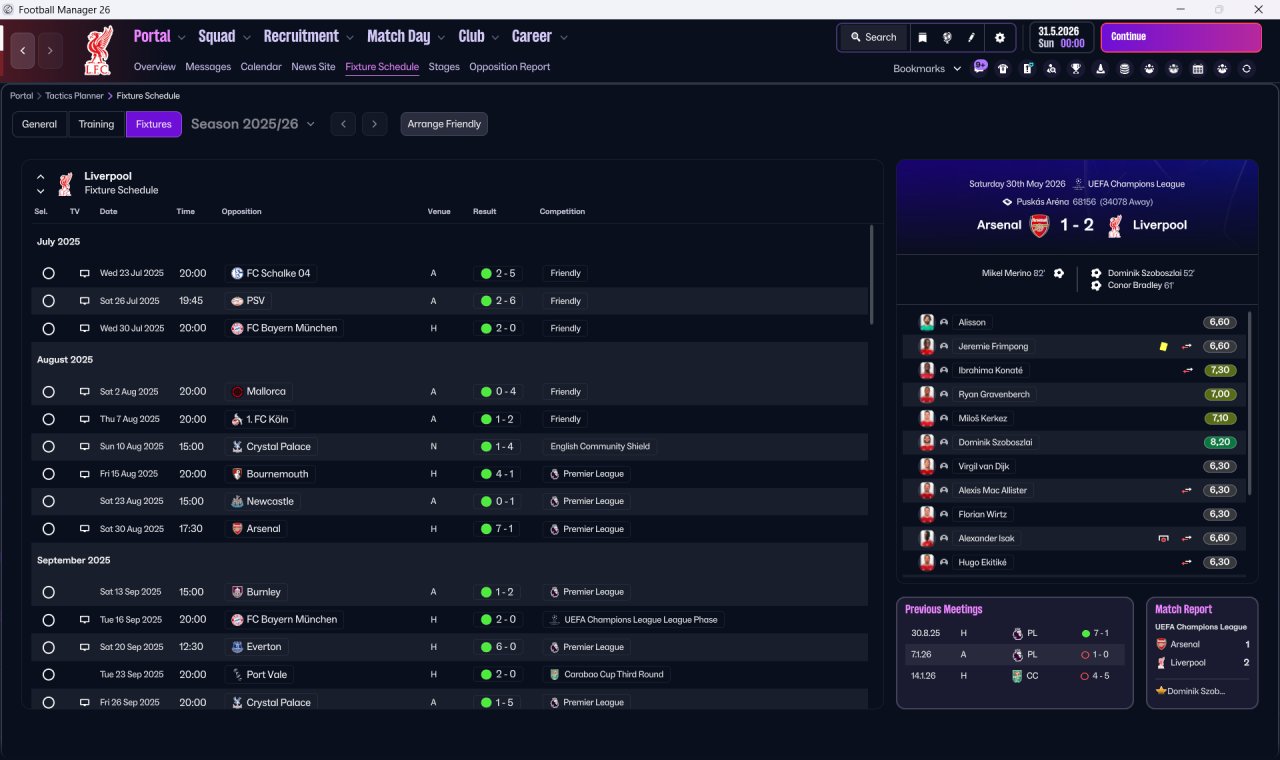The height and width of the screenshot is (760, 1280).
Task: Select the 7.1.26 previous meeting row
Action: tap(1014, 654)
